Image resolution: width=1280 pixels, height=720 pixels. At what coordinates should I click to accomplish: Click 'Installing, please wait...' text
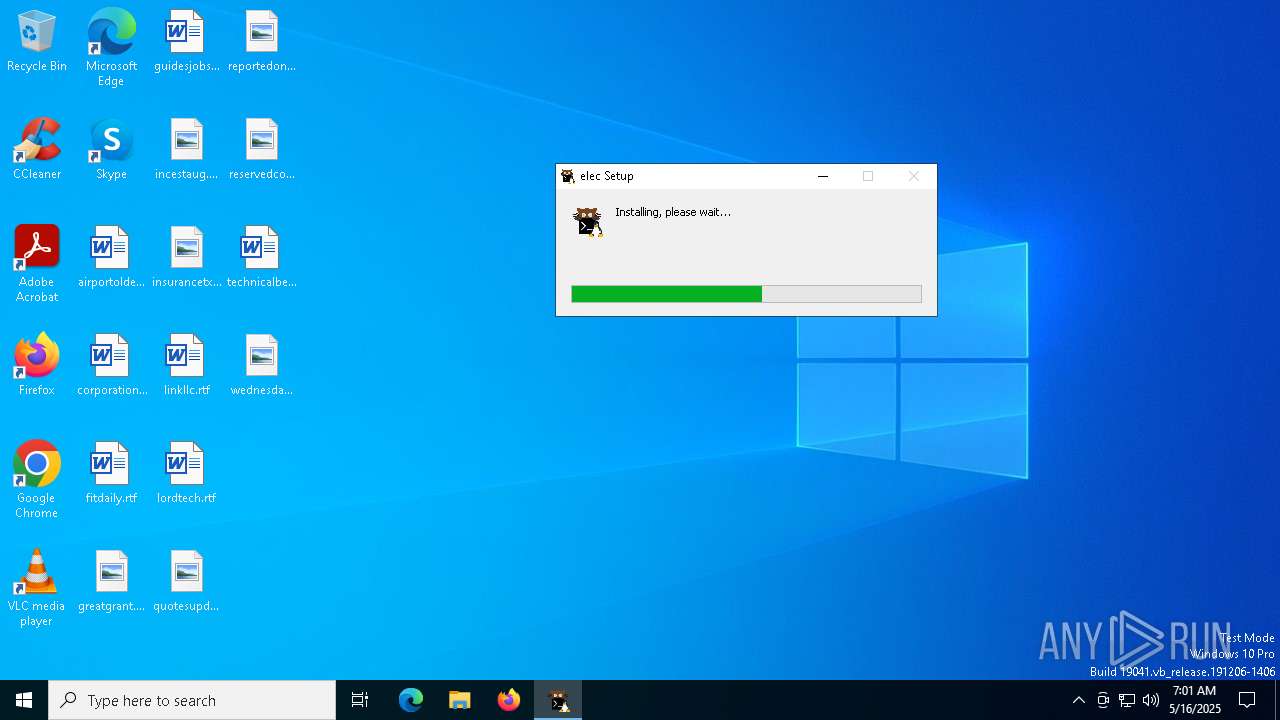coord(673,212)
